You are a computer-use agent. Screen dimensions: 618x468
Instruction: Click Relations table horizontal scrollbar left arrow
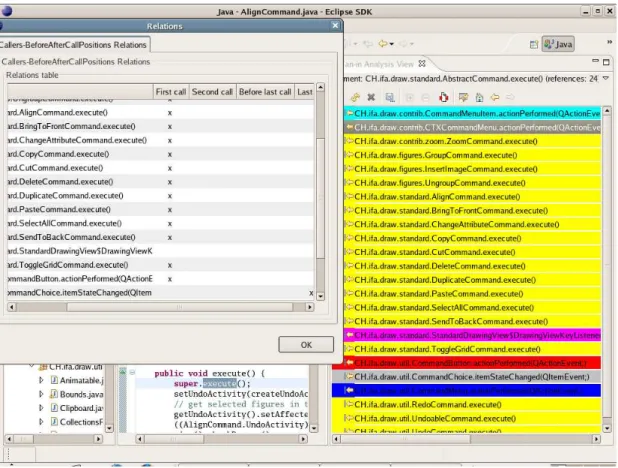[11, 307]
